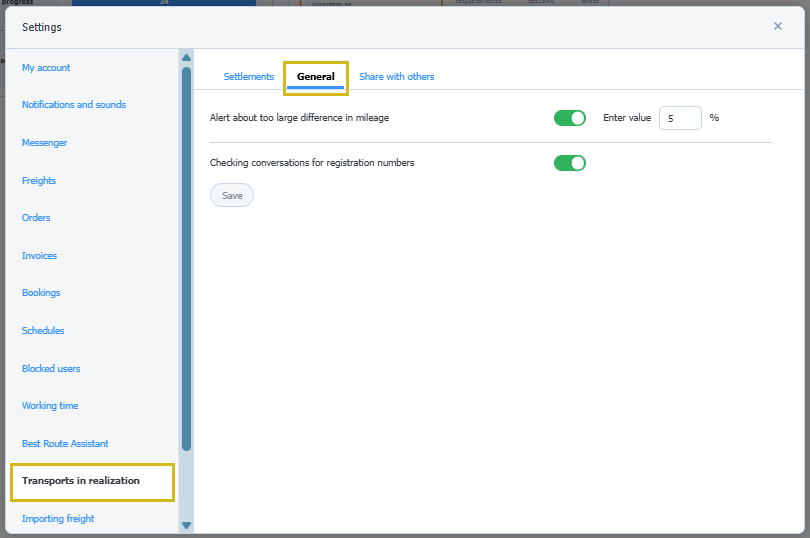This screenshot has height=538, width=810.
Task: Open Blocked users settings
Action: point(51,369)
